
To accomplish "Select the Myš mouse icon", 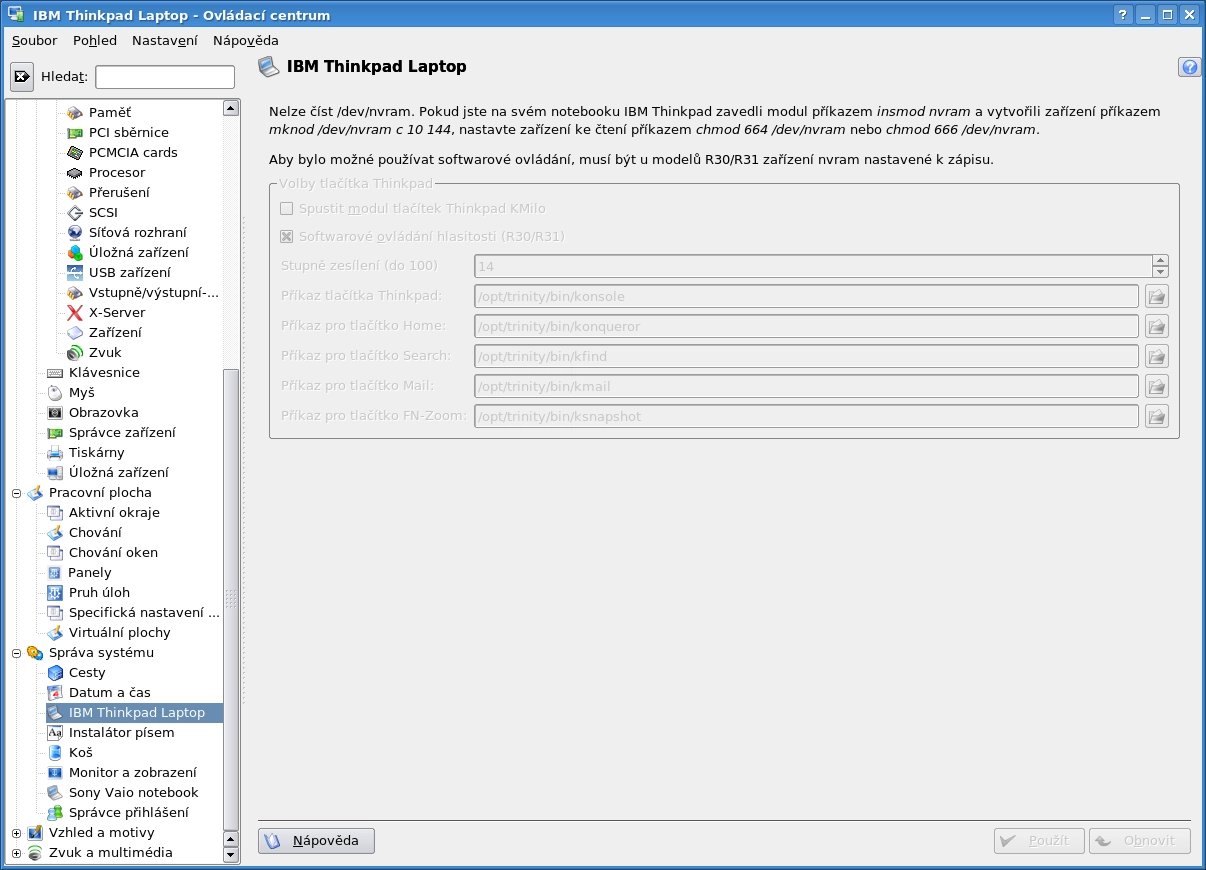I will coord(55,393).
